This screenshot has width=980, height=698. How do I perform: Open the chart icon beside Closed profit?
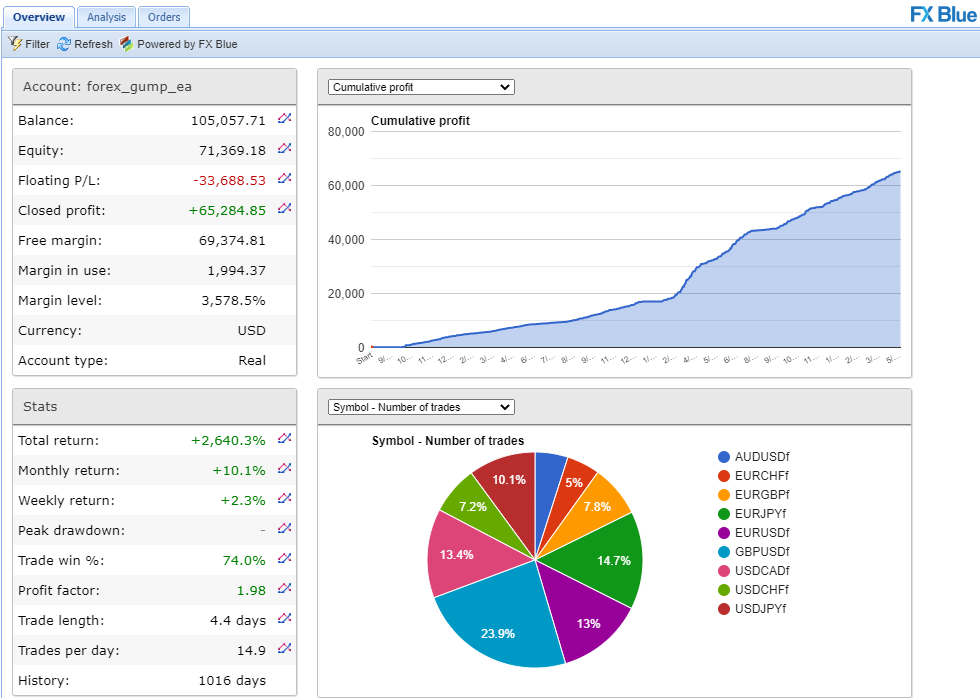click(x=284, y=208)
